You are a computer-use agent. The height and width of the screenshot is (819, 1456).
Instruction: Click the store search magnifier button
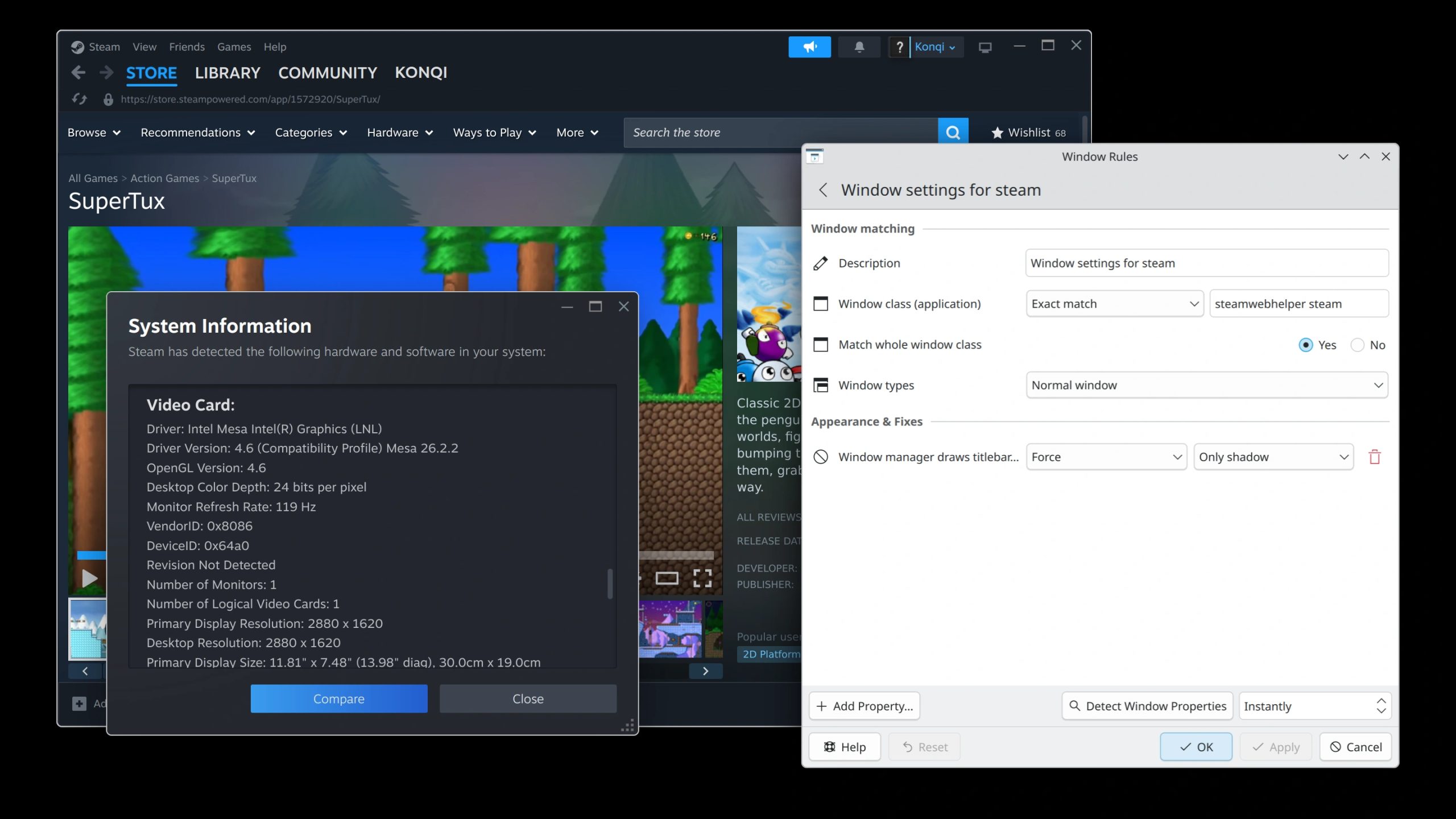point(953,133)
